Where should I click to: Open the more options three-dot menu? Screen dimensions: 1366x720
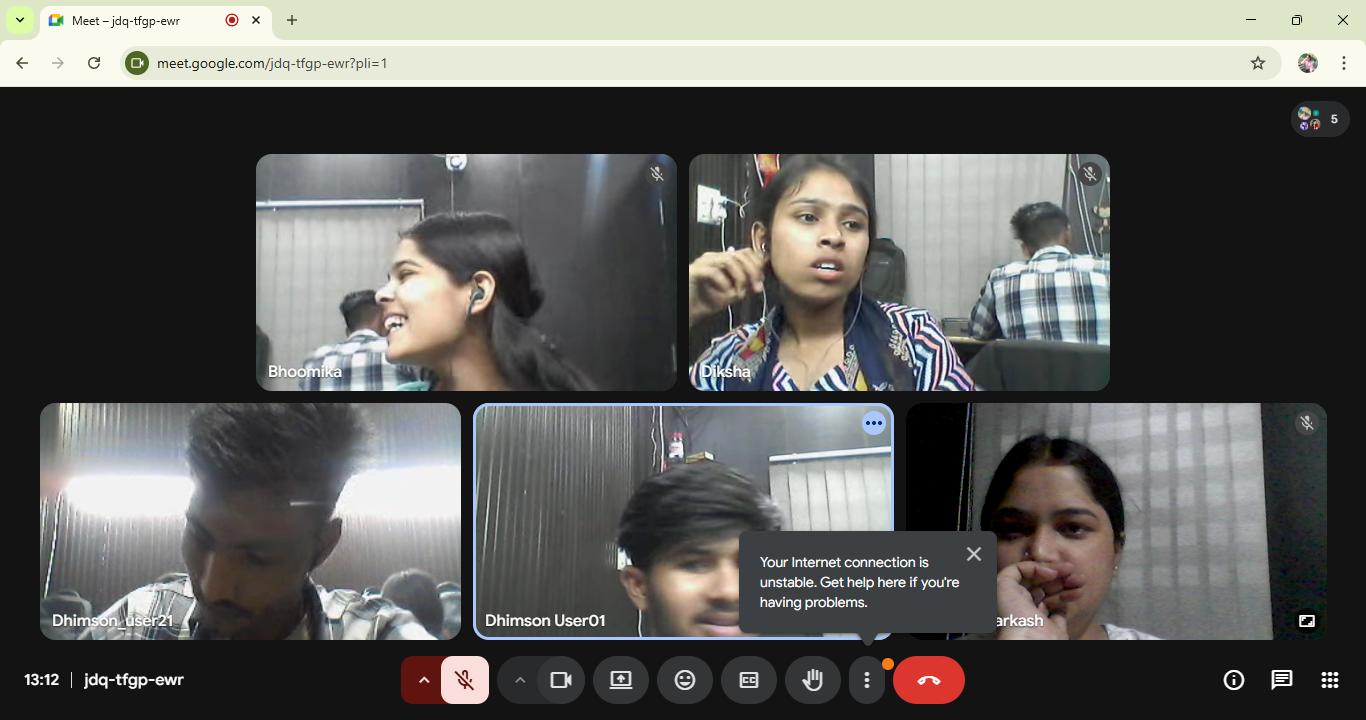point(866,680)
